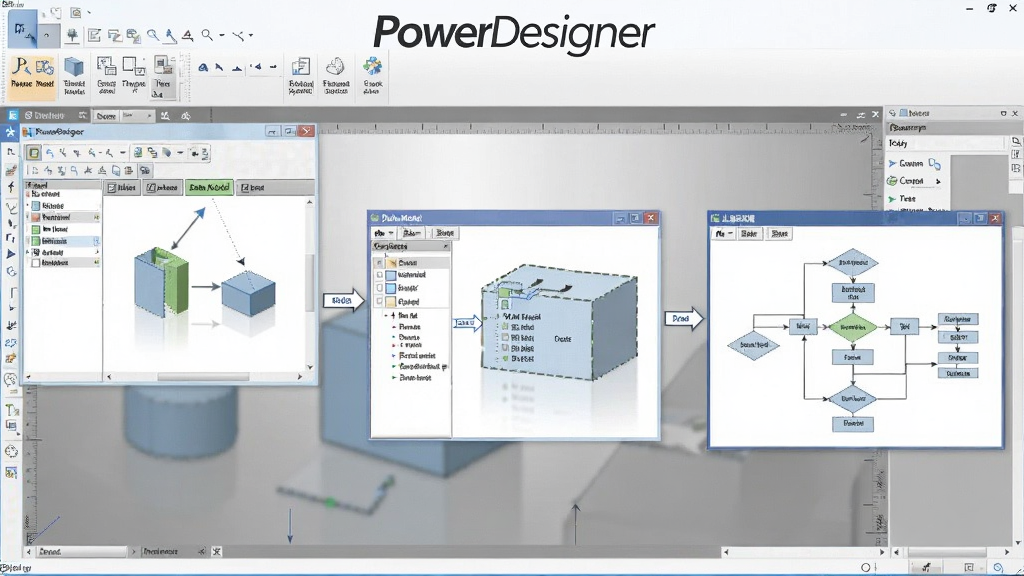Click the horizontal scrollbar thumb under the small diagram

pyautogui.click(x=203, y=377)
